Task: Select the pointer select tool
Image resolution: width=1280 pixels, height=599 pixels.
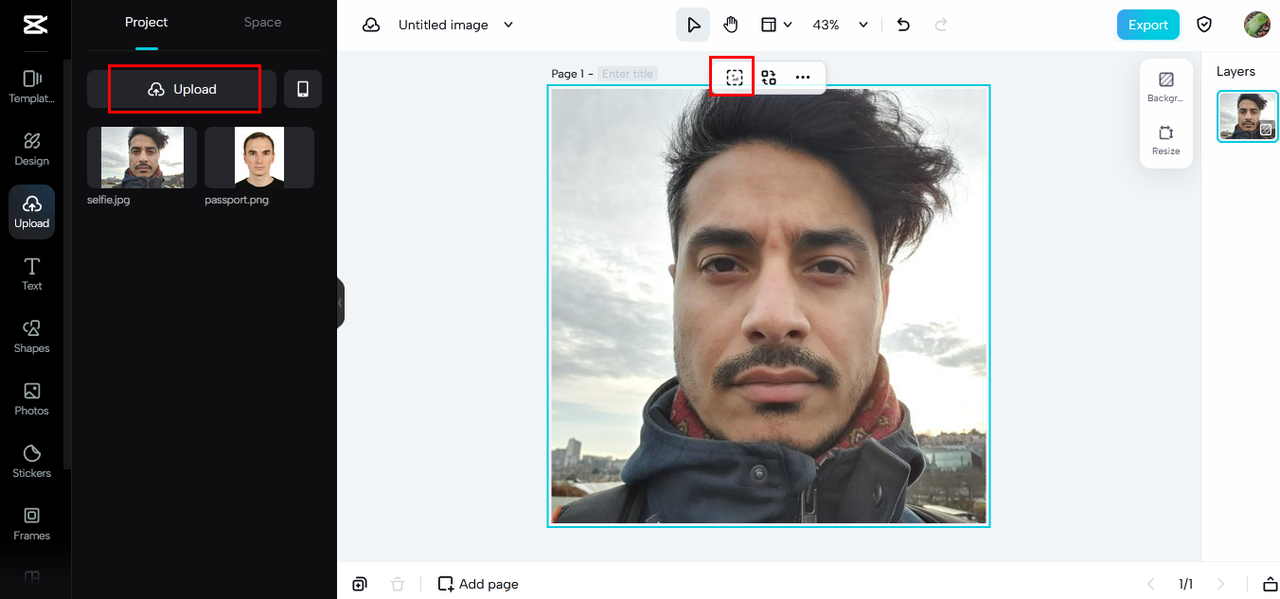Action: [693, 25]
